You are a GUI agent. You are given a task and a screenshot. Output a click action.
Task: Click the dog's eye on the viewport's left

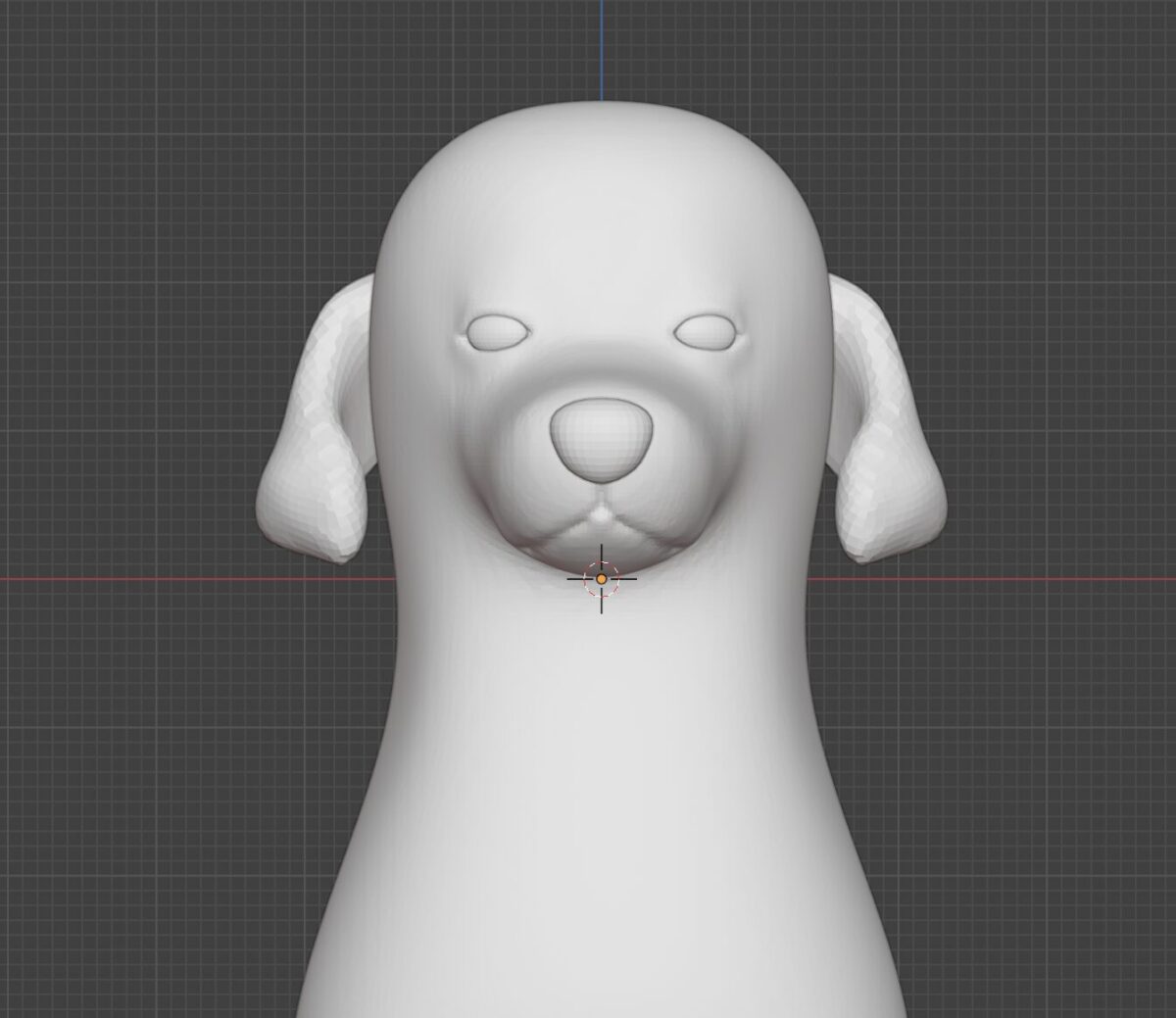[498, 332]
